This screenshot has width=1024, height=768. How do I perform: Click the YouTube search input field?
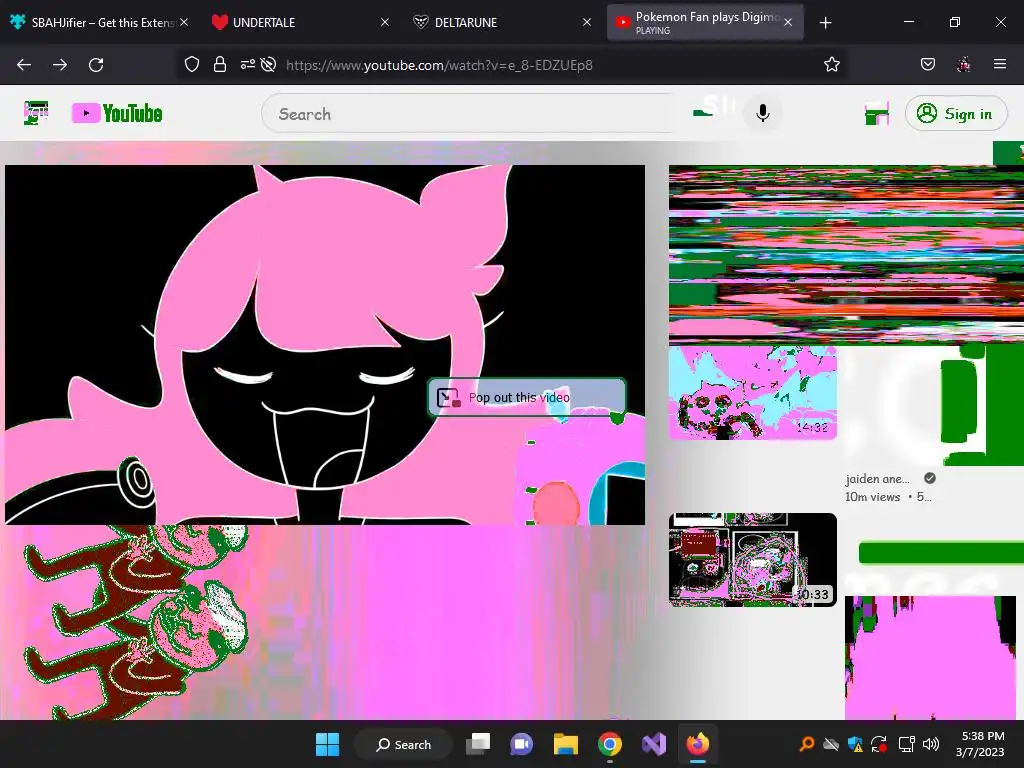click(467, 114)
